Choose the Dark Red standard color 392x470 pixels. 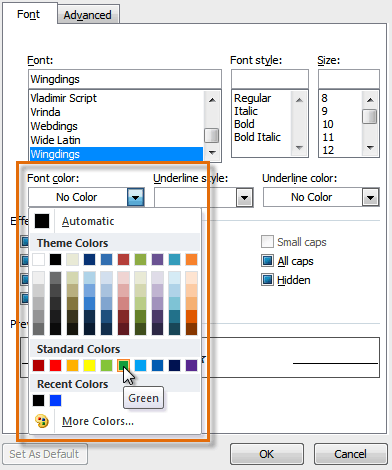point(39,366)
